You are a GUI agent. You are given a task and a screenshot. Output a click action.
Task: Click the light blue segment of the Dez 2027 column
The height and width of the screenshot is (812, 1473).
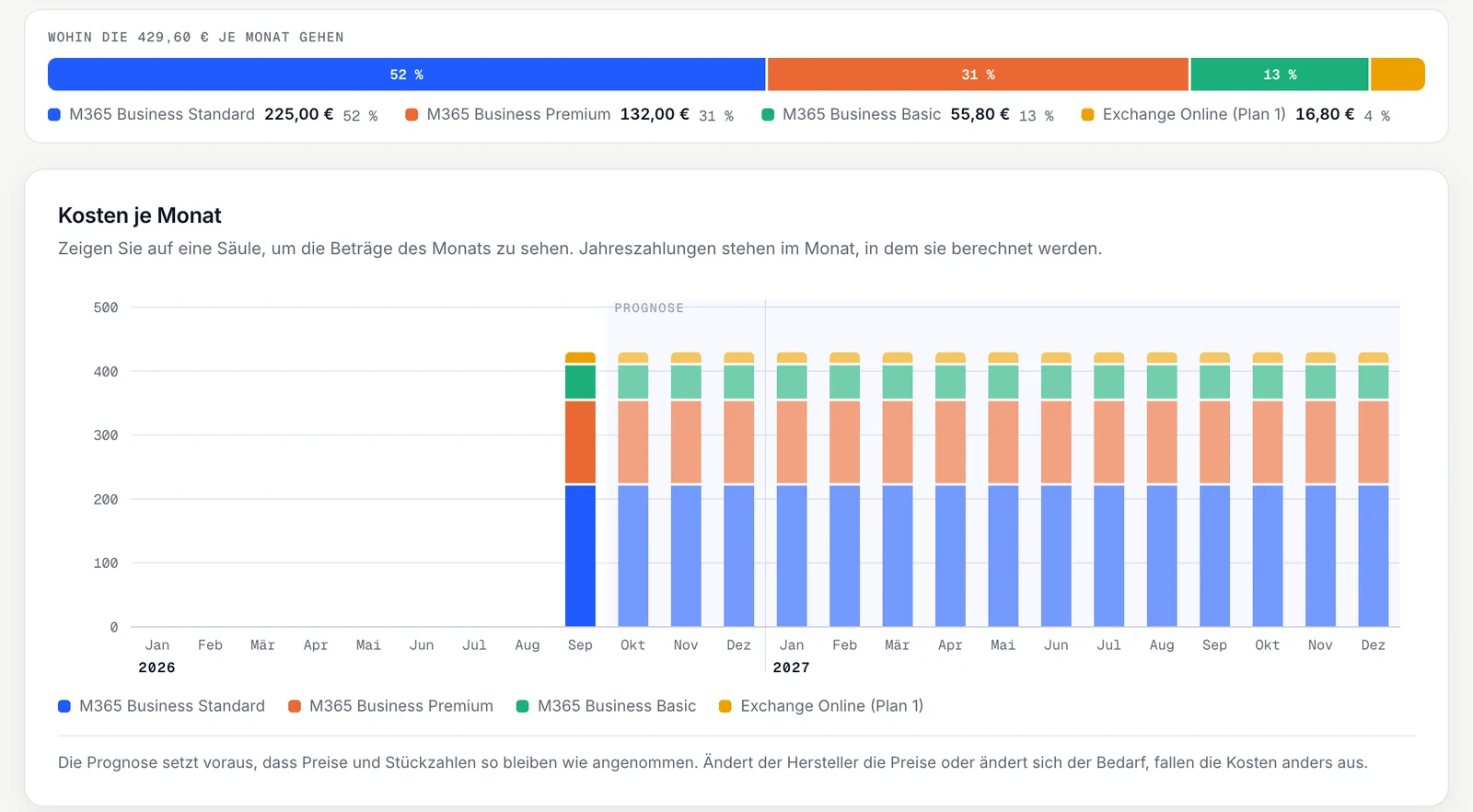(1374, 556)
